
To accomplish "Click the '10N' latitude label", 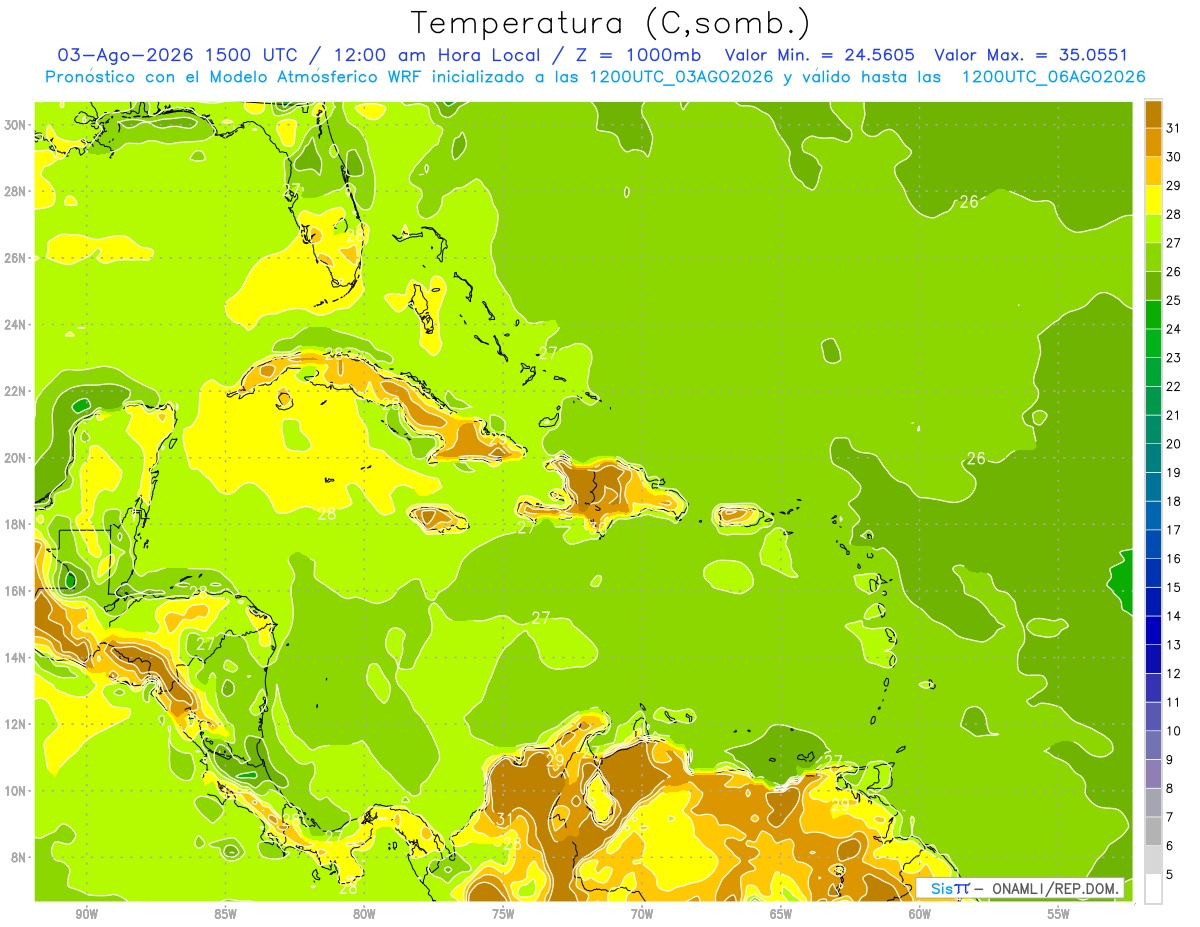I will point(15,790).
